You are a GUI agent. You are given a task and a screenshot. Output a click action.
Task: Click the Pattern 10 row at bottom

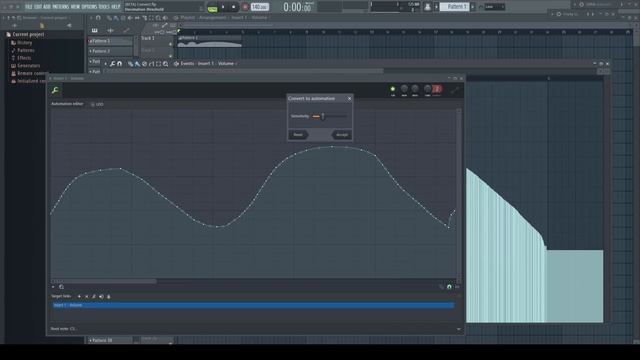tap(110, 340)
